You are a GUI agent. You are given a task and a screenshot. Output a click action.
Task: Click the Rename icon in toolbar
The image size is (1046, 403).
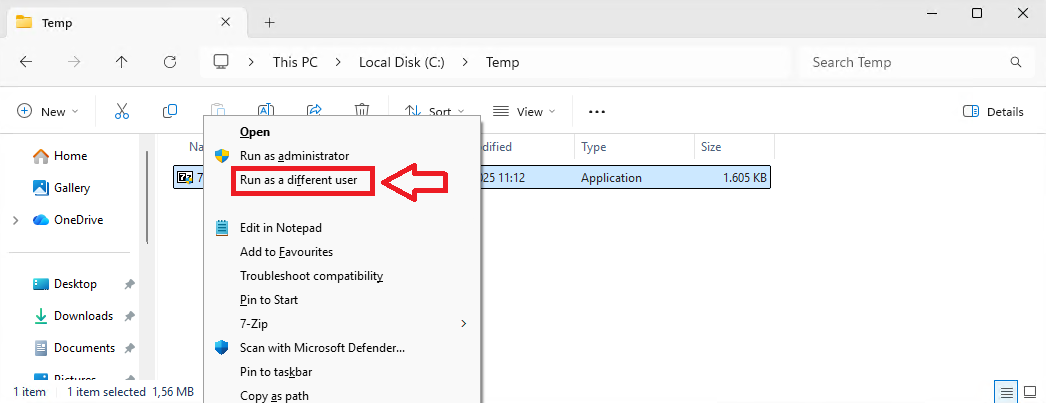point(266,109)
